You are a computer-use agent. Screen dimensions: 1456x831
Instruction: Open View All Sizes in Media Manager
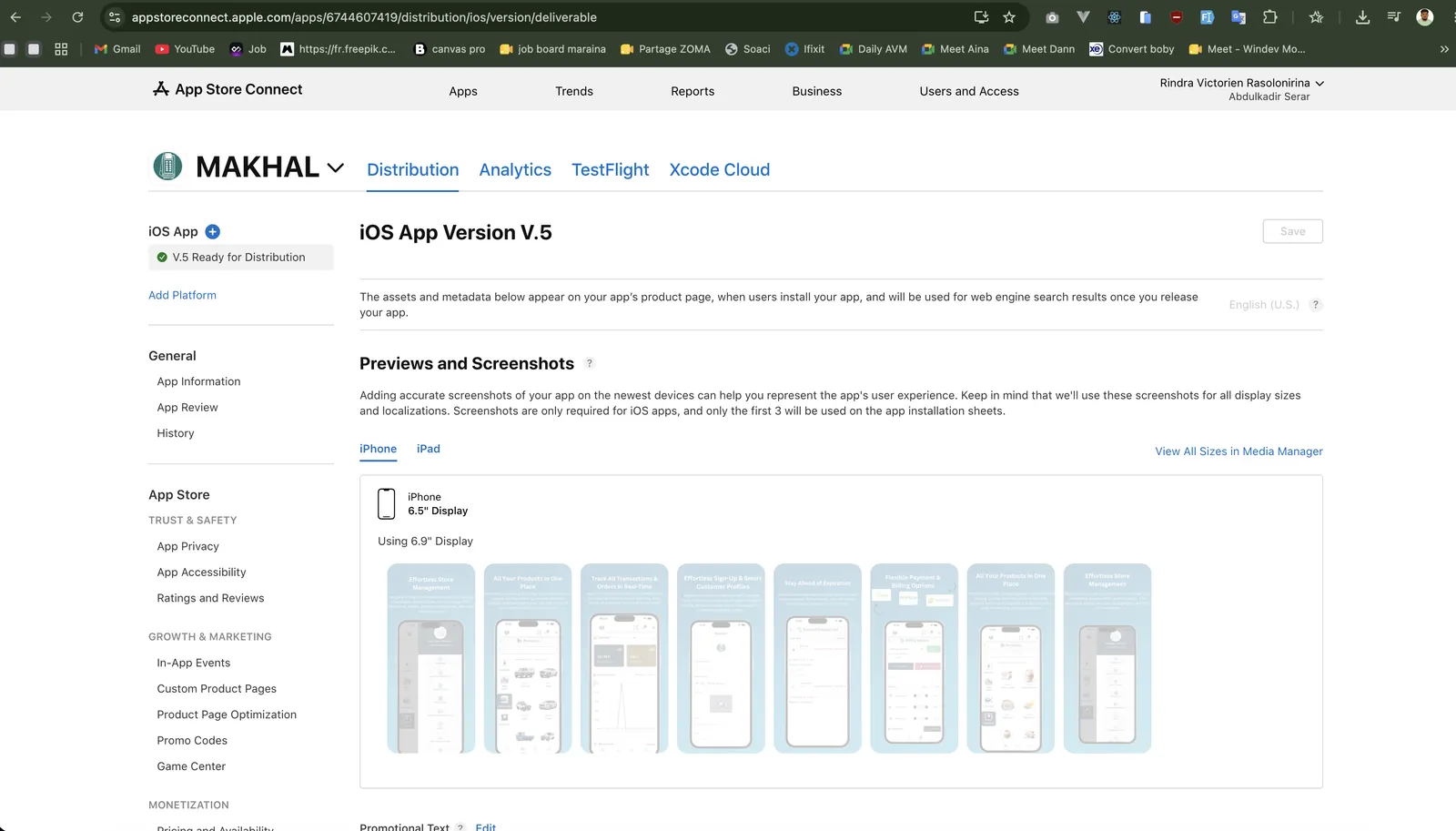(x=1239, y=451)
